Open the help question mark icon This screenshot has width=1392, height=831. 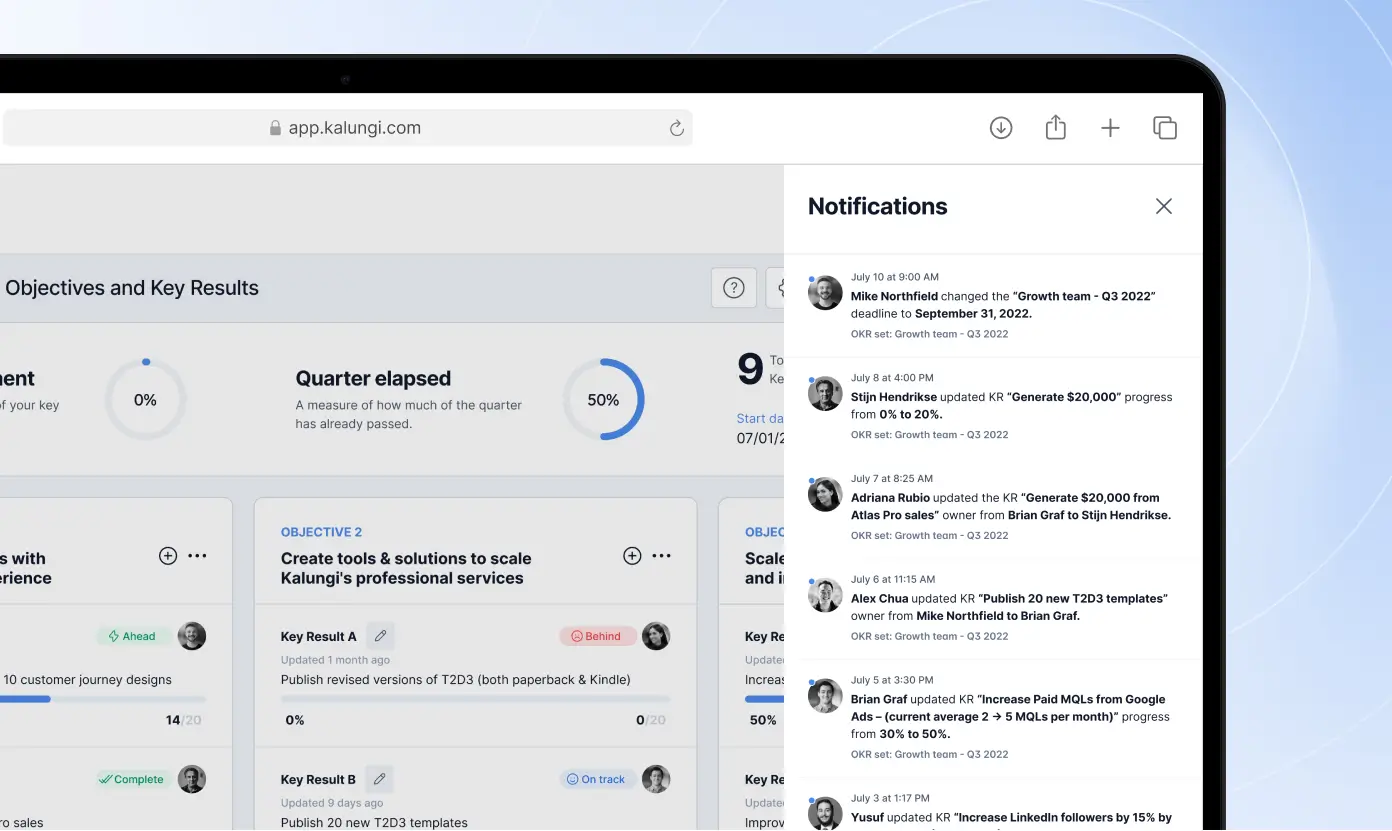733,287
